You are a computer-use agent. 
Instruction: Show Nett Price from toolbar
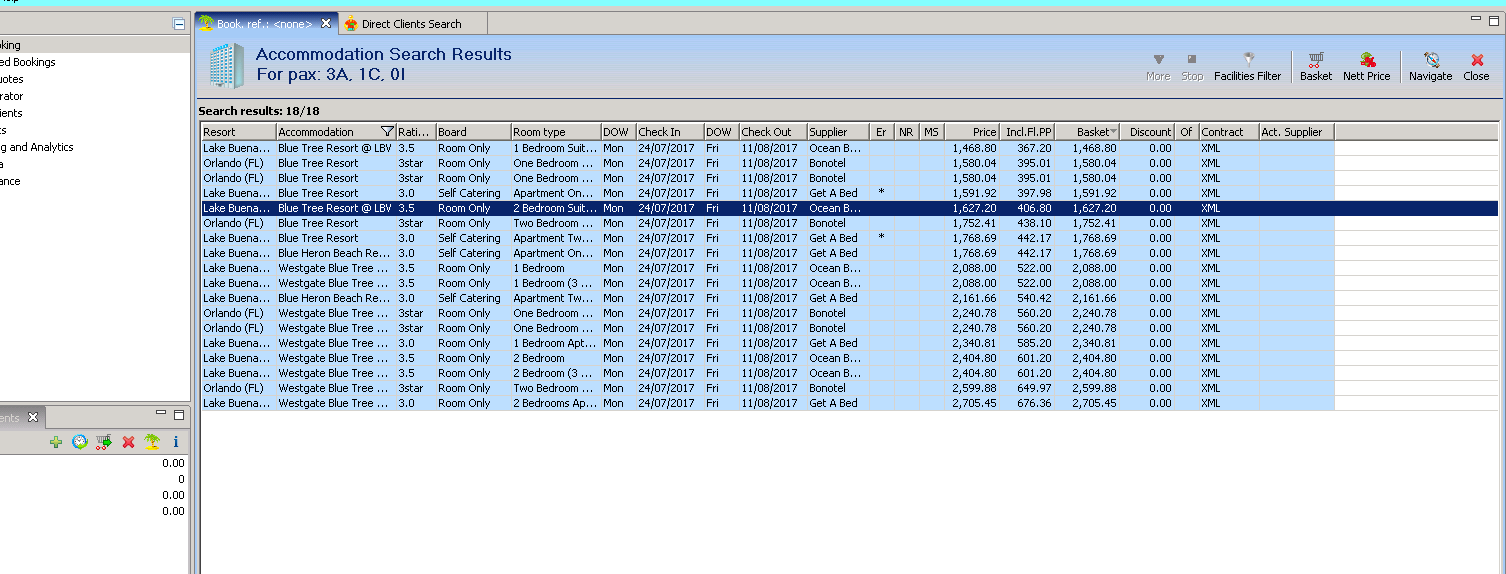(1366, 67)
